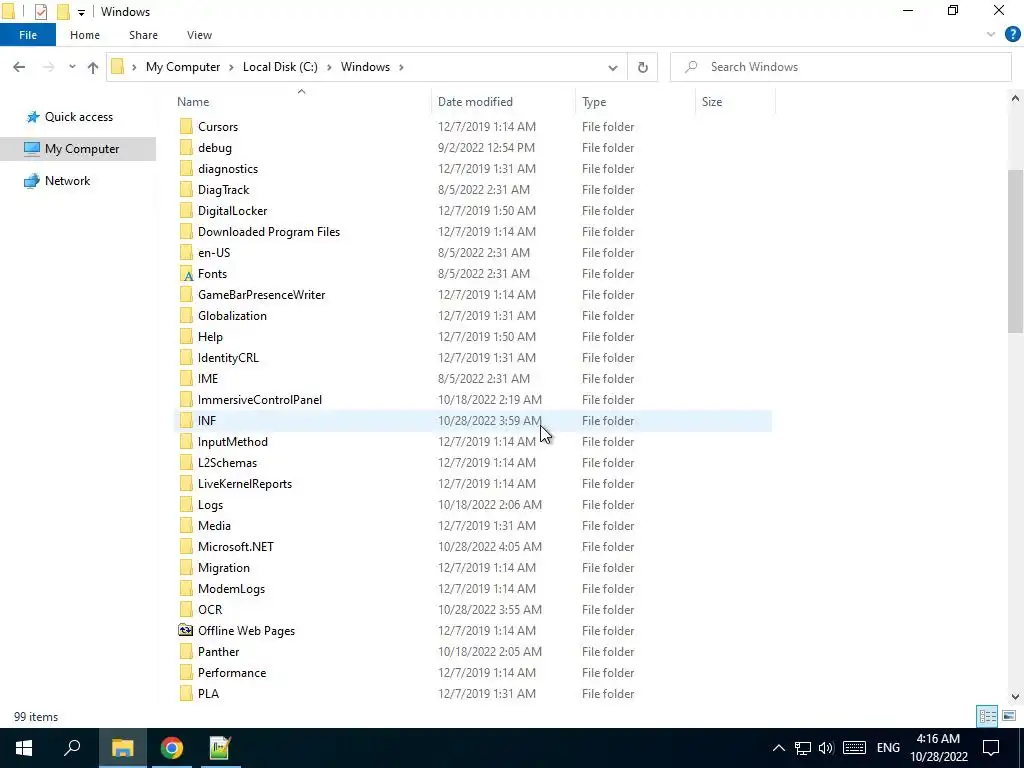
Task: Select the DigitalLocker folder name
Action: tap(232, 211)
